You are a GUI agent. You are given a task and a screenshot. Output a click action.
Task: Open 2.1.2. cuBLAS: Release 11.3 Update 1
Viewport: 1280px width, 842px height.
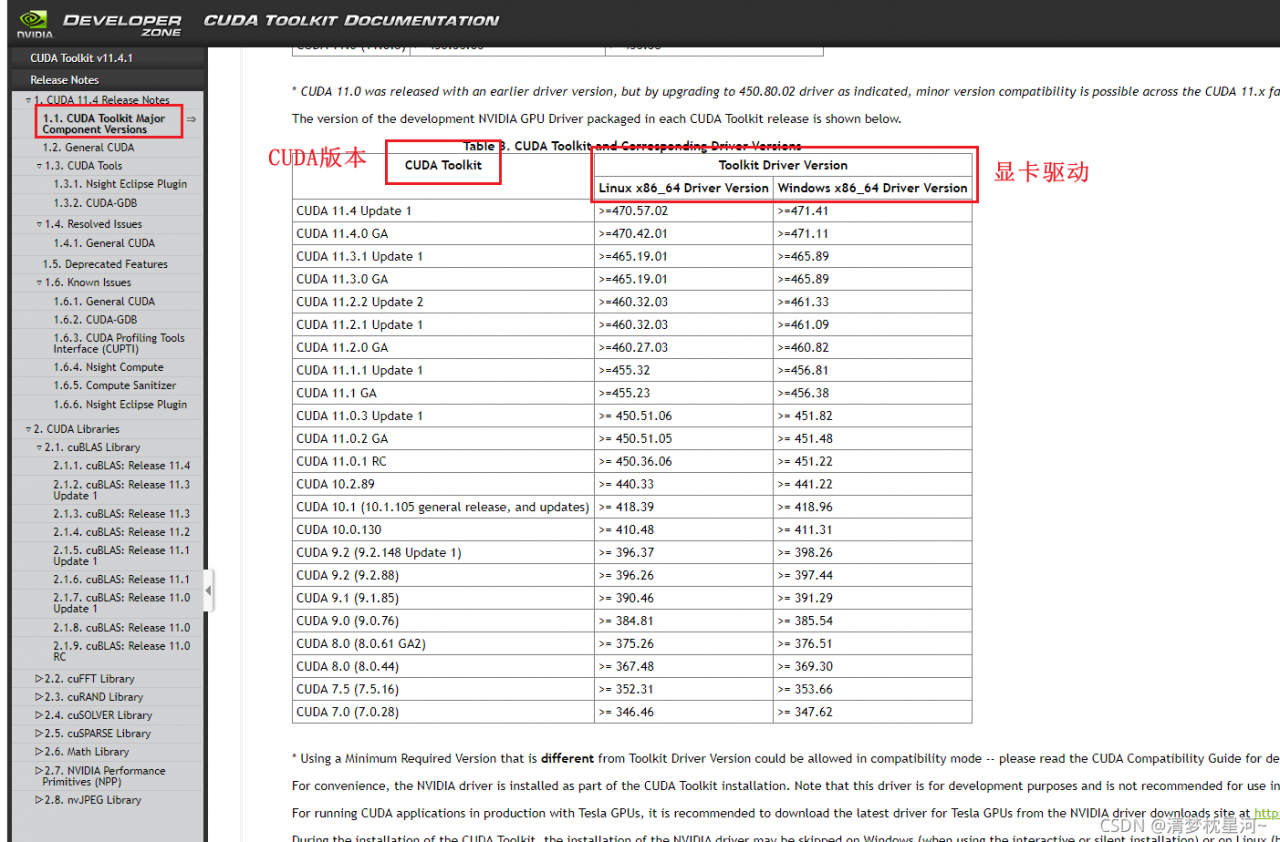[x=121, y=490]
